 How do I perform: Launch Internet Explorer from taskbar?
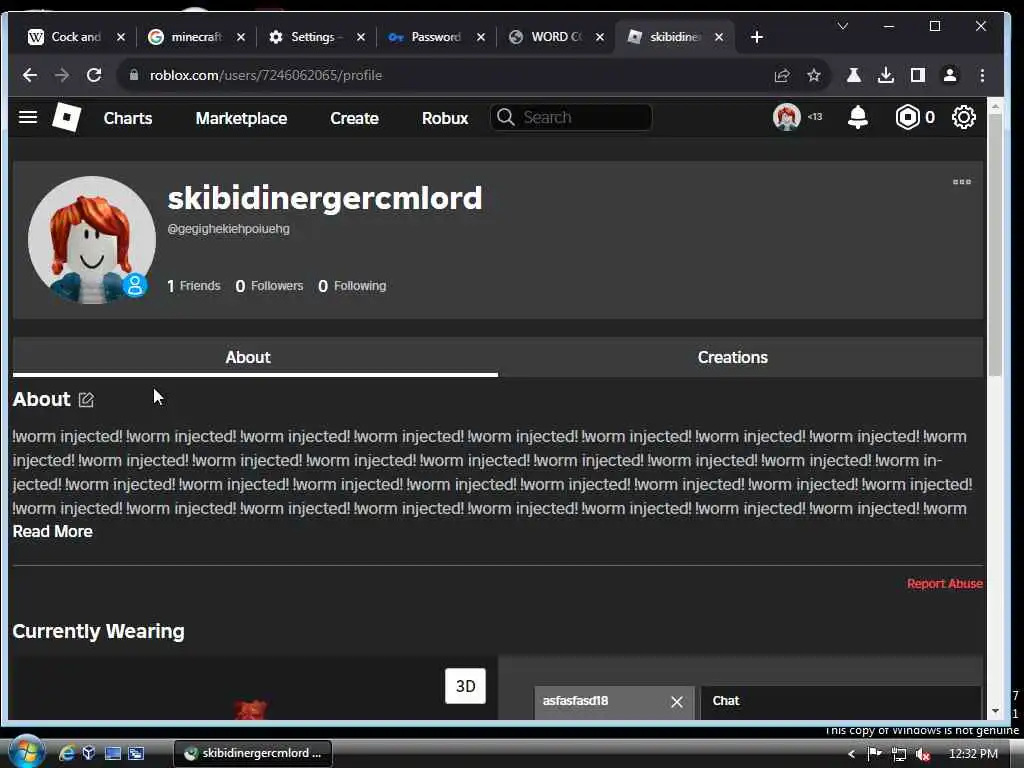click(66, 754)
